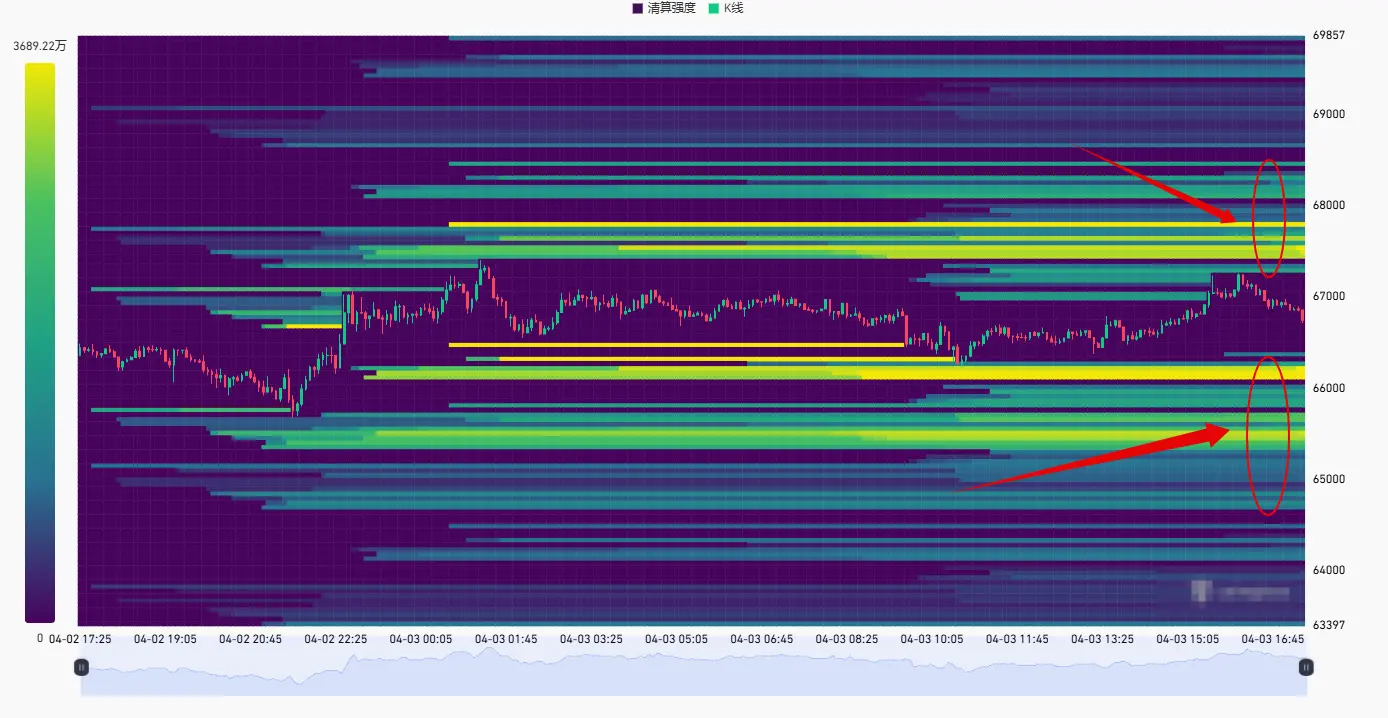The image size is (1388, 718).
Task: Click the 0 minimum scale value
Action: pos(40,637)
